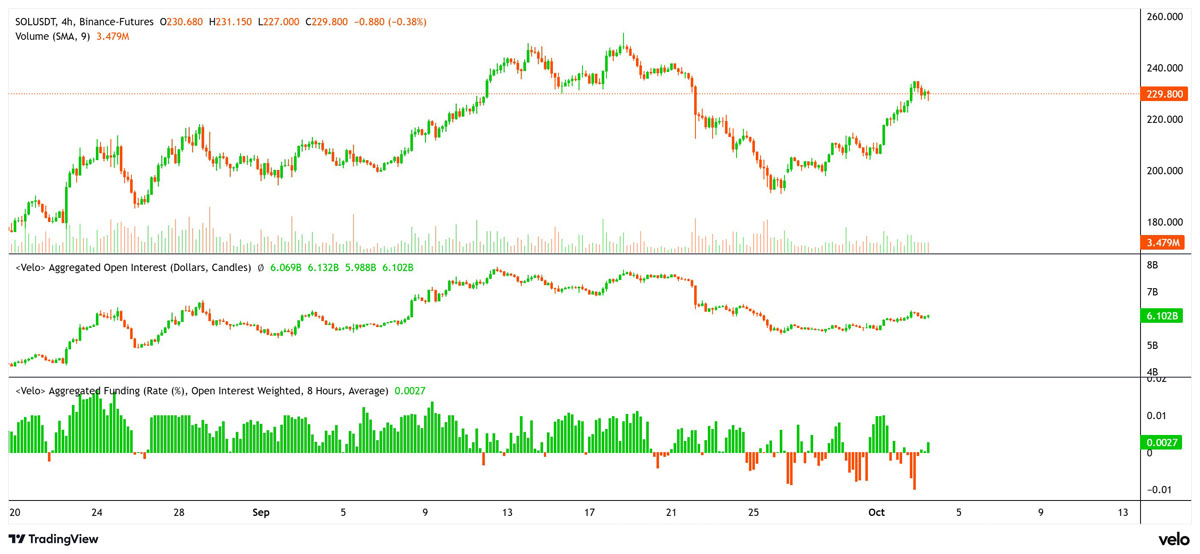
Task: Click the ø symbol in Open Interest legend
Action: [261, 268]
